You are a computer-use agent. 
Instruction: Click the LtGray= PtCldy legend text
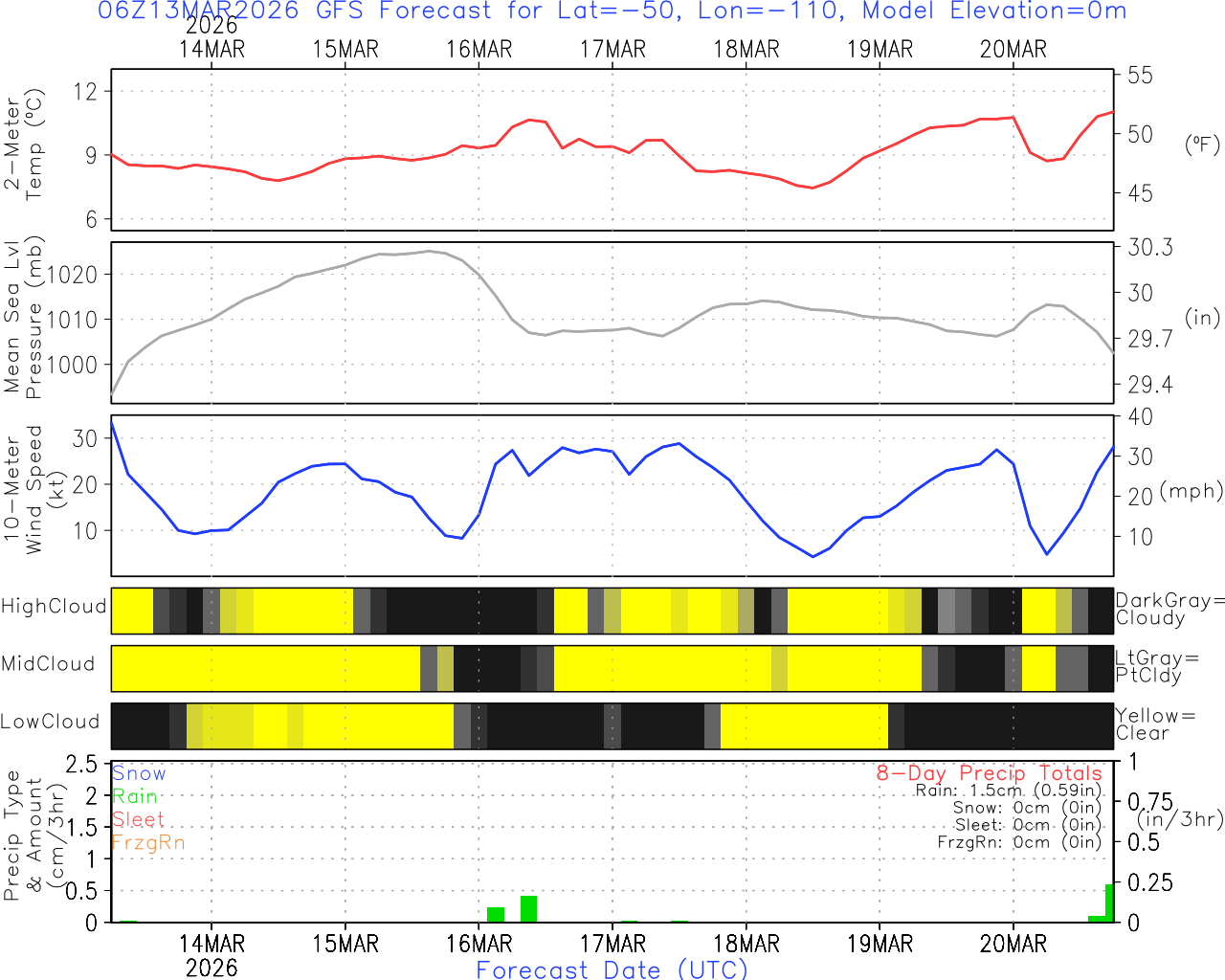tap(1156, 667)
